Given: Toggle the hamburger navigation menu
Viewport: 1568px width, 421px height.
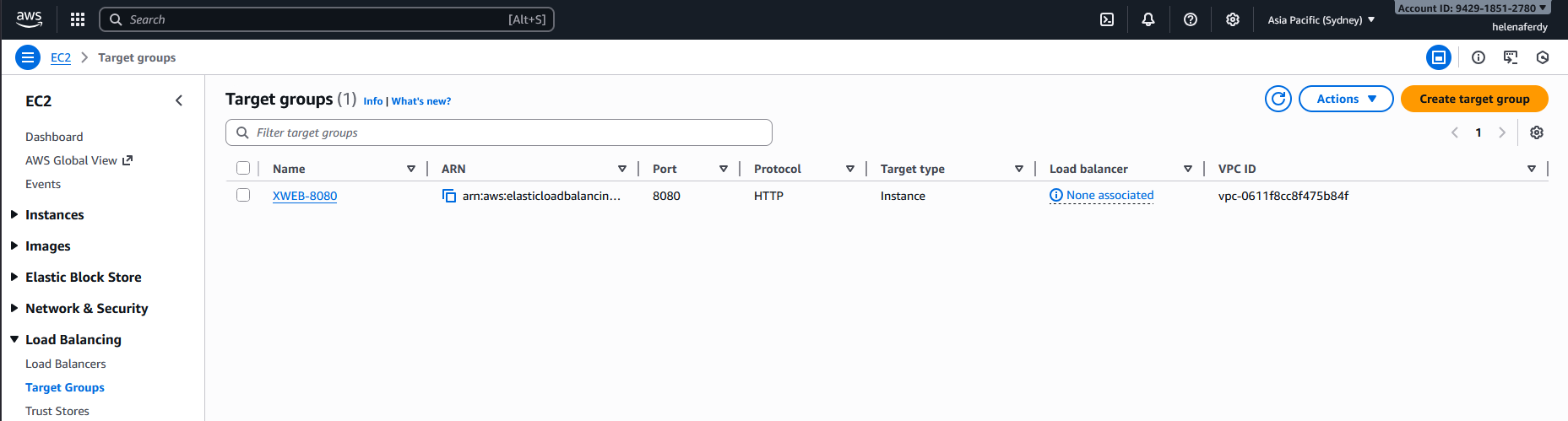Looking at the screenshot, I should pyautogui.click(x=28, y=57).
